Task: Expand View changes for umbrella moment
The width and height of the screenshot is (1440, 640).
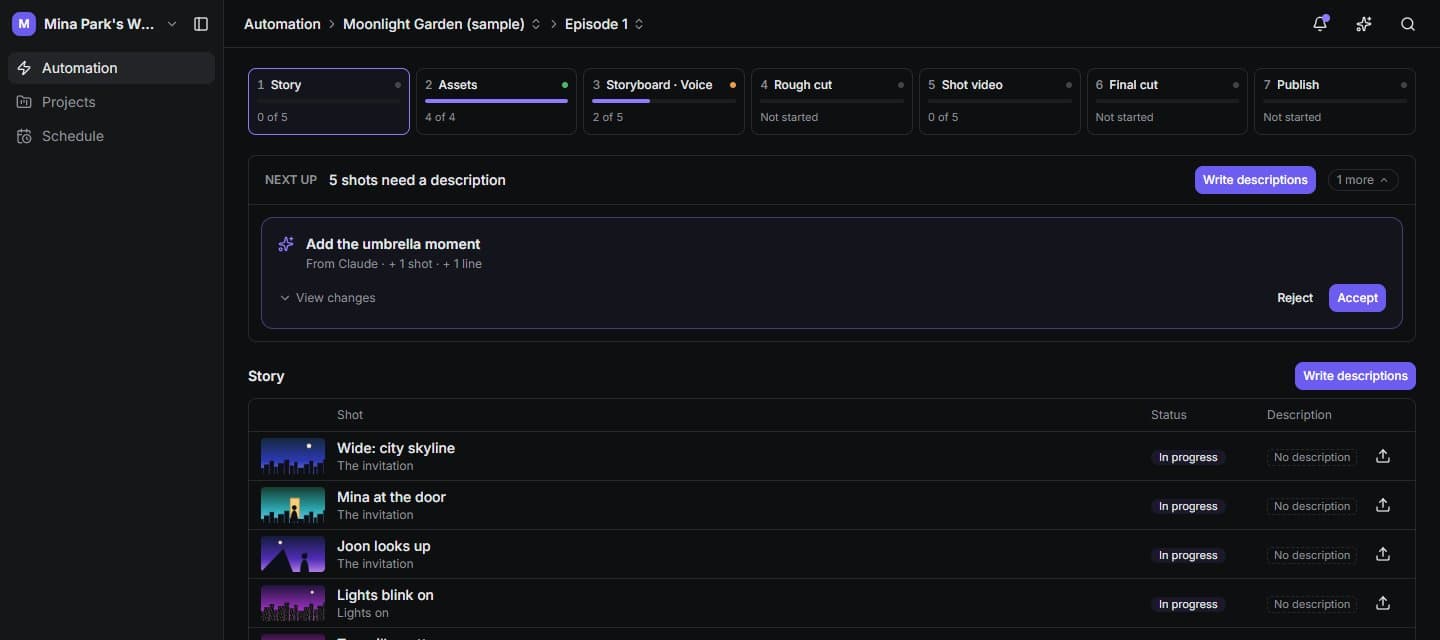Action: (x=328, y=298)
